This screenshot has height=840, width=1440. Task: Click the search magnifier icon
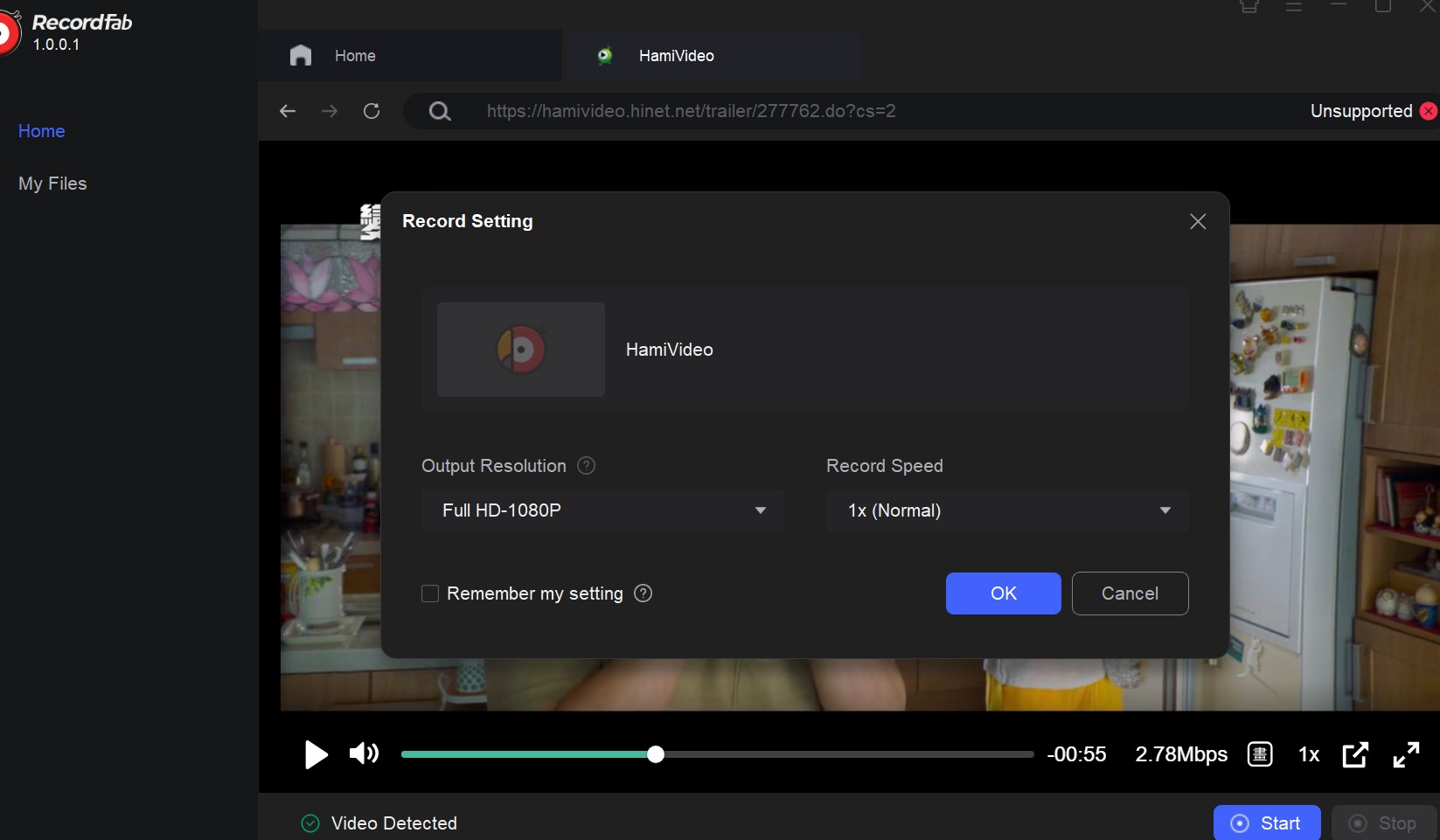tap(440, 111)
